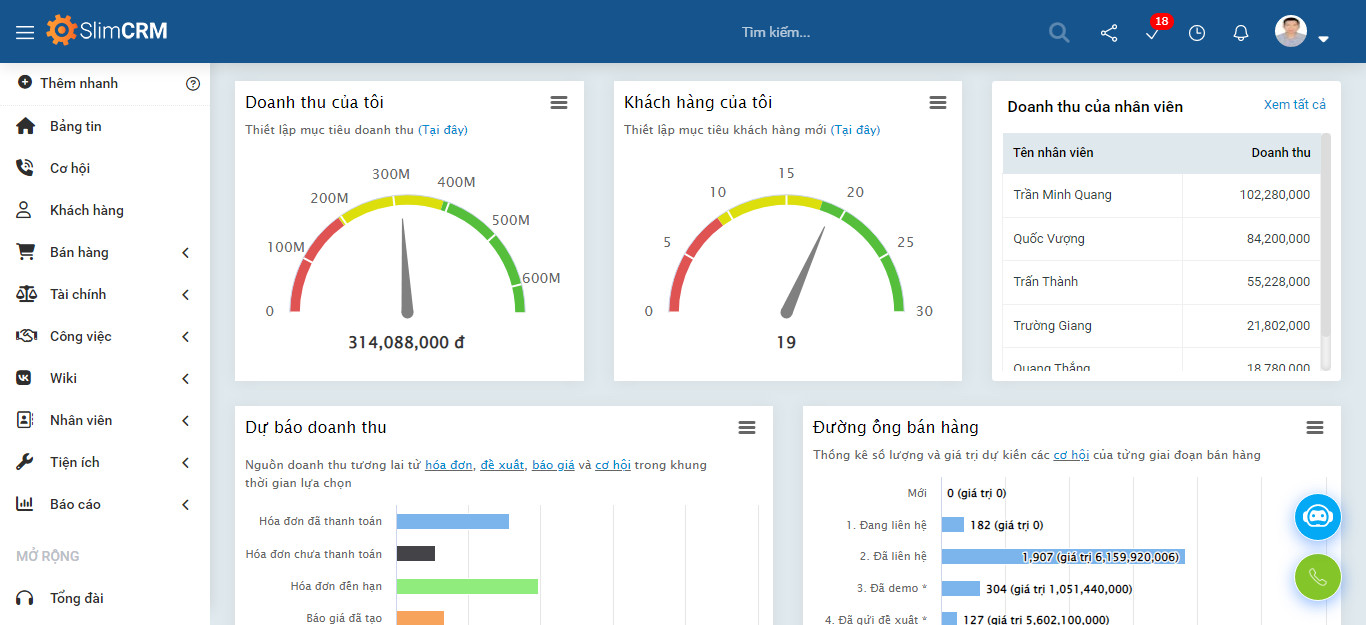Image resolution: width=1366 pixels, height=625 pixels.
Task: Click the green phone call floating button
Action: coord(1317,577)
